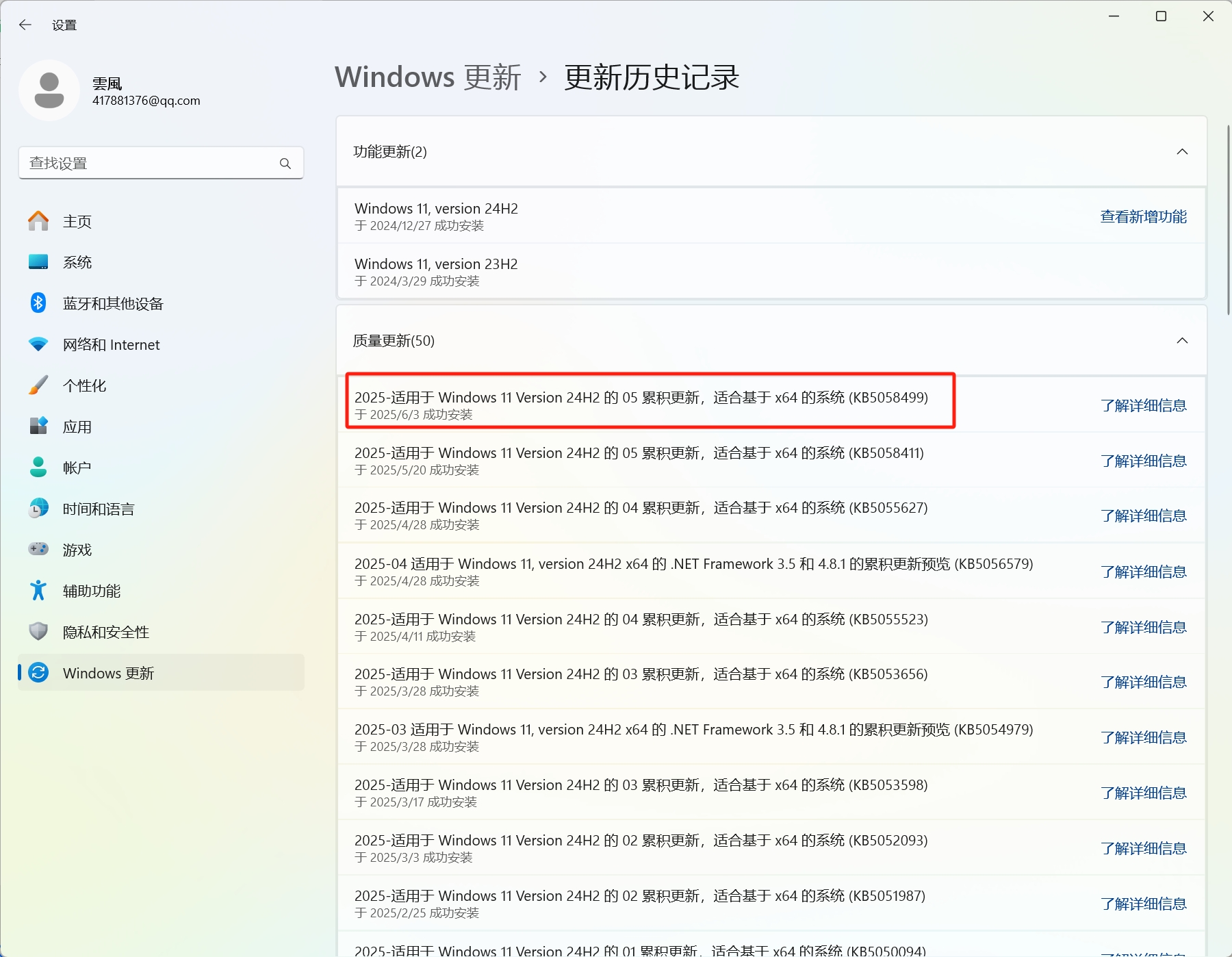Open 主页 in the sidebar
This screenshot has height=957, width=1232.
162,221
